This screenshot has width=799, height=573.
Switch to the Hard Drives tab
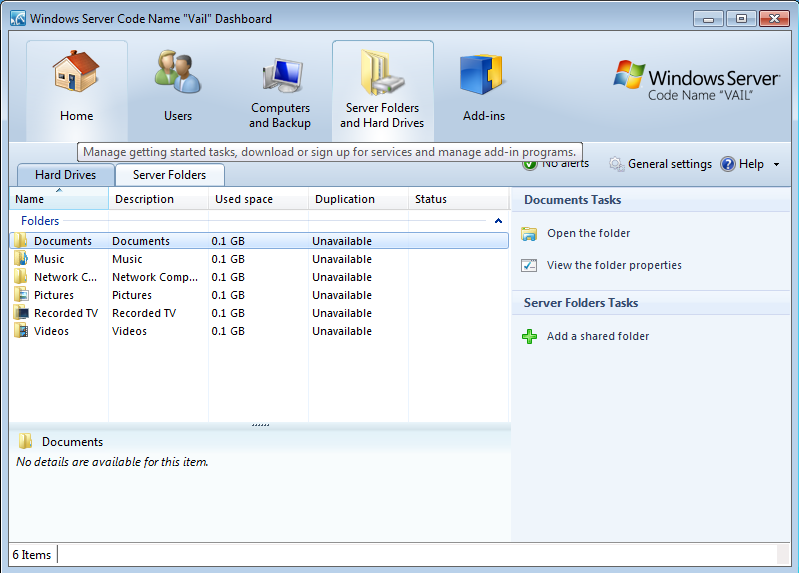pyautogui.click(x=66, y=175)
